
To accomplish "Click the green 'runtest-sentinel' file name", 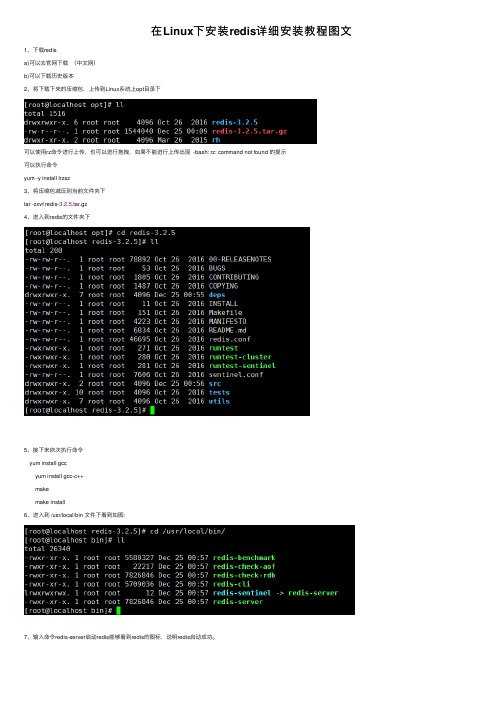I will [242, 366].
